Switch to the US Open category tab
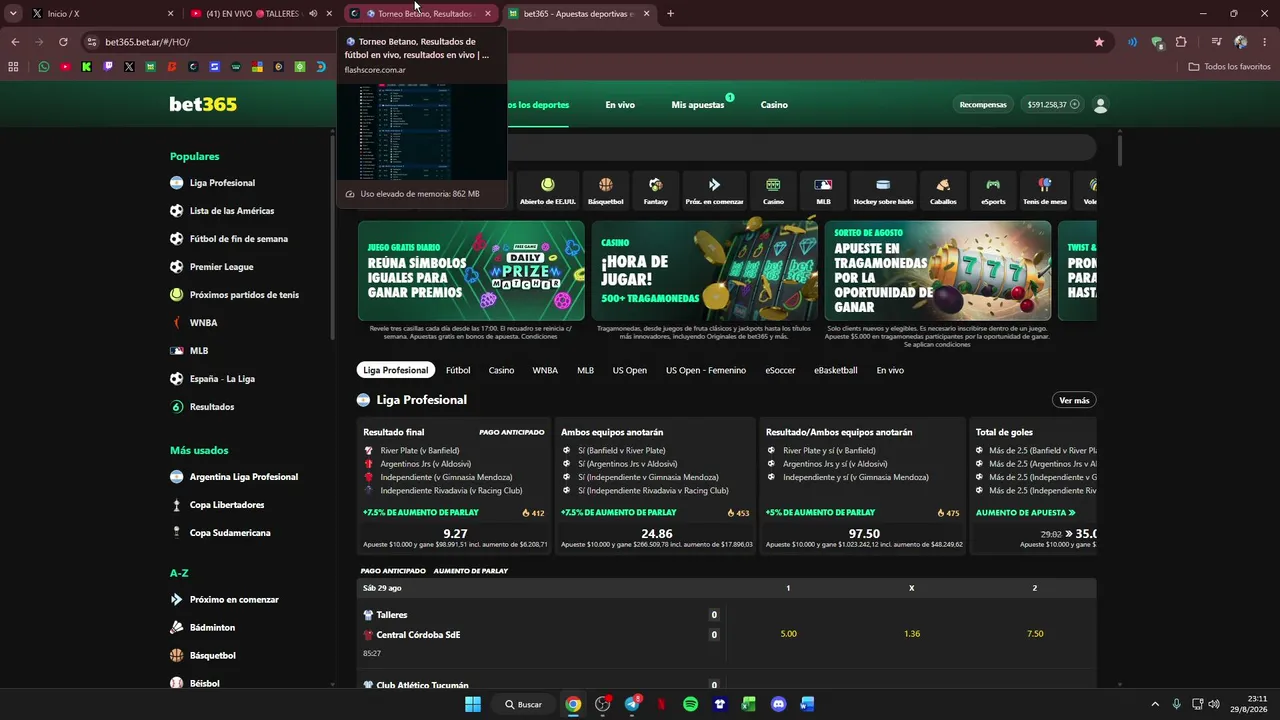This screenshot has height=720, width=1280. point(630,370)
